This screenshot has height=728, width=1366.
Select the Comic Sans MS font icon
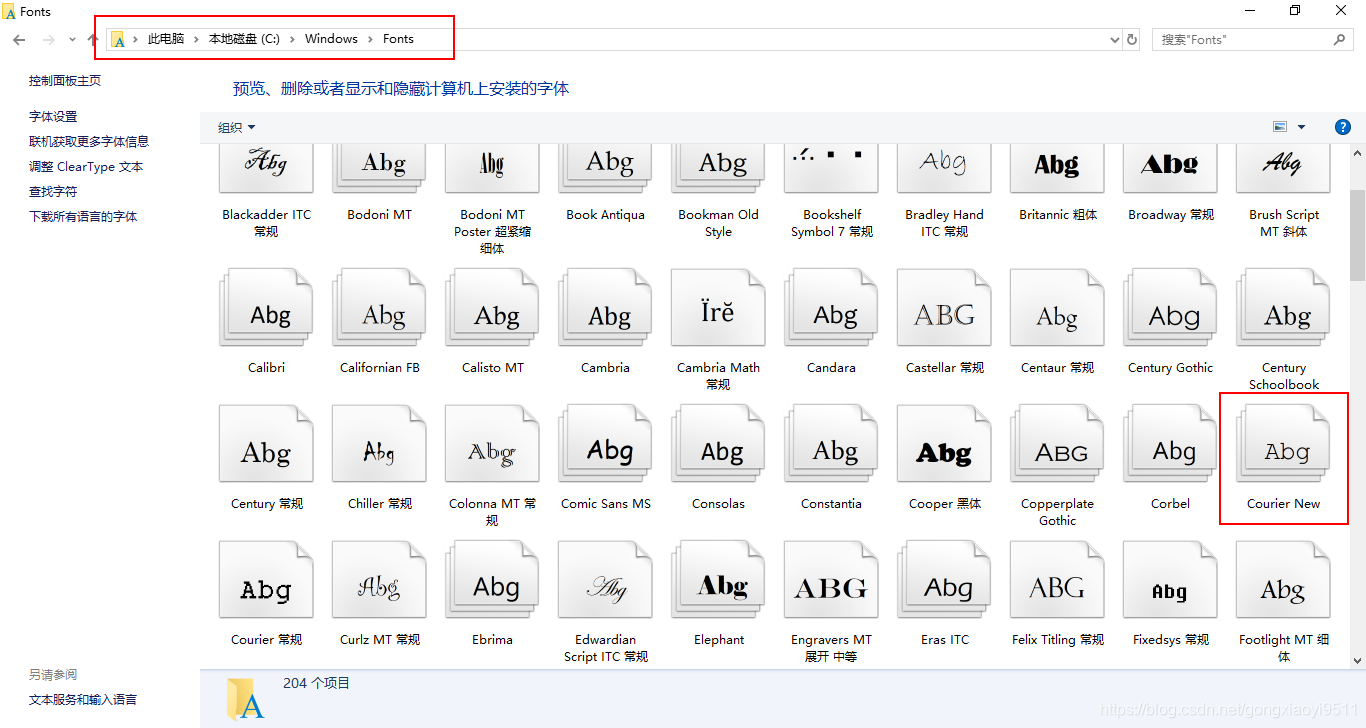605,443
